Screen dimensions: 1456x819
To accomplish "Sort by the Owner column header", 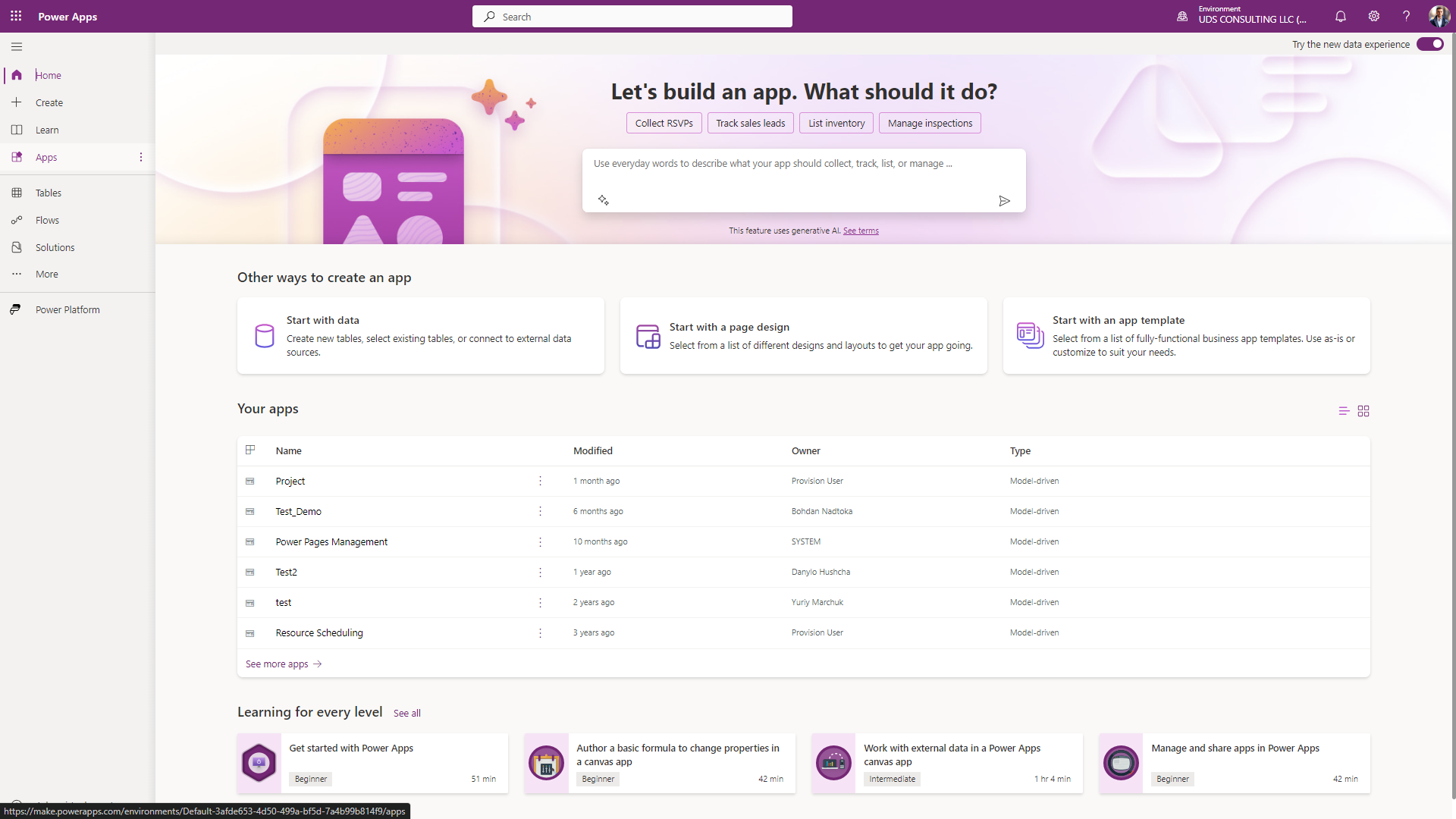I will click(x=806, y=450).
